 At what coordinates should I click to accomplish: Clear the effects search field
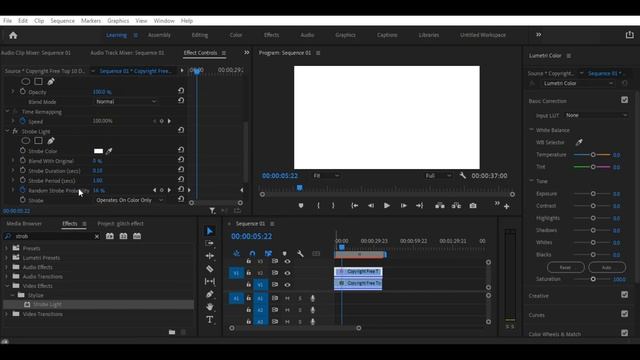point(97,236)
